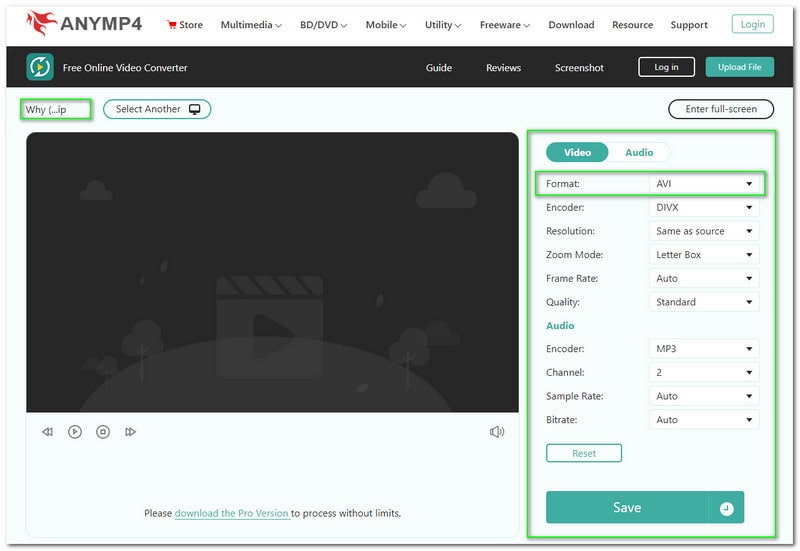Click the fast forward icon

(130, 432)
